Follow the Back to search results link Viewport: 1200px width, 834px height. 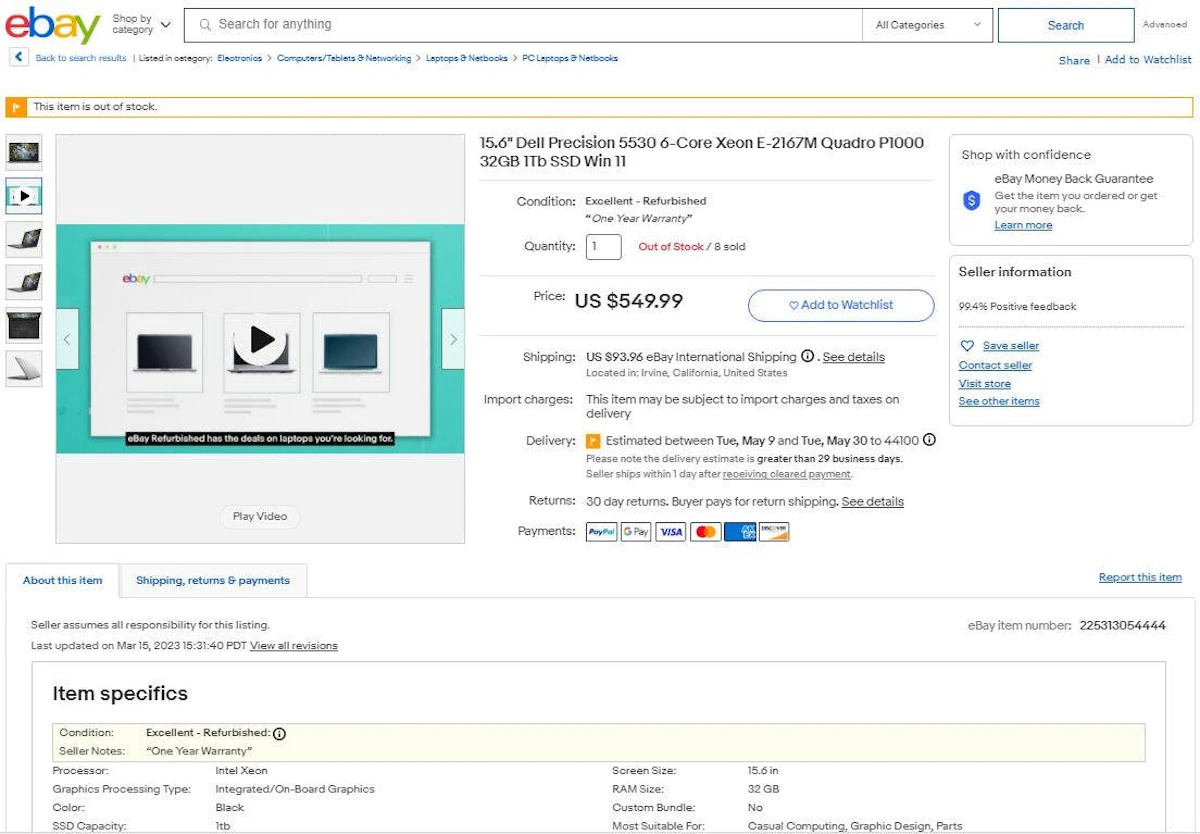point(81,58)
